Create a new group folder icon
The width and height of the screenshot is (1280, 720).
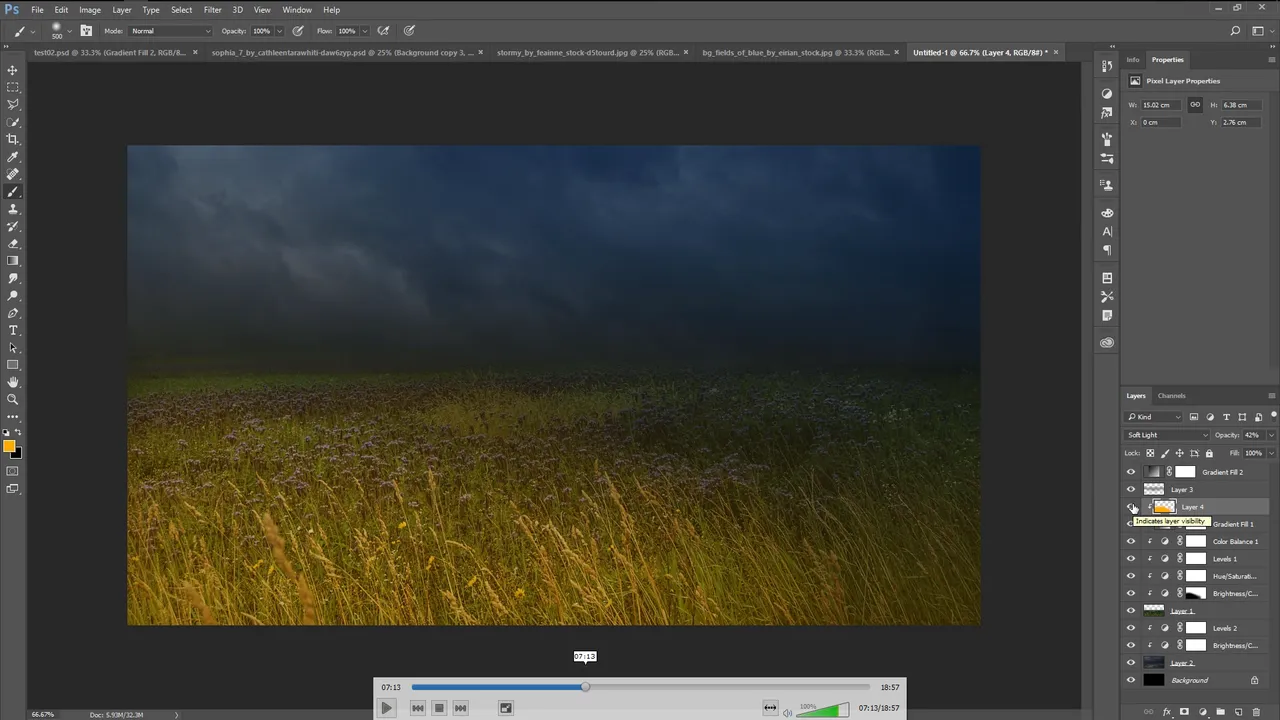[x=1221, y=712]
